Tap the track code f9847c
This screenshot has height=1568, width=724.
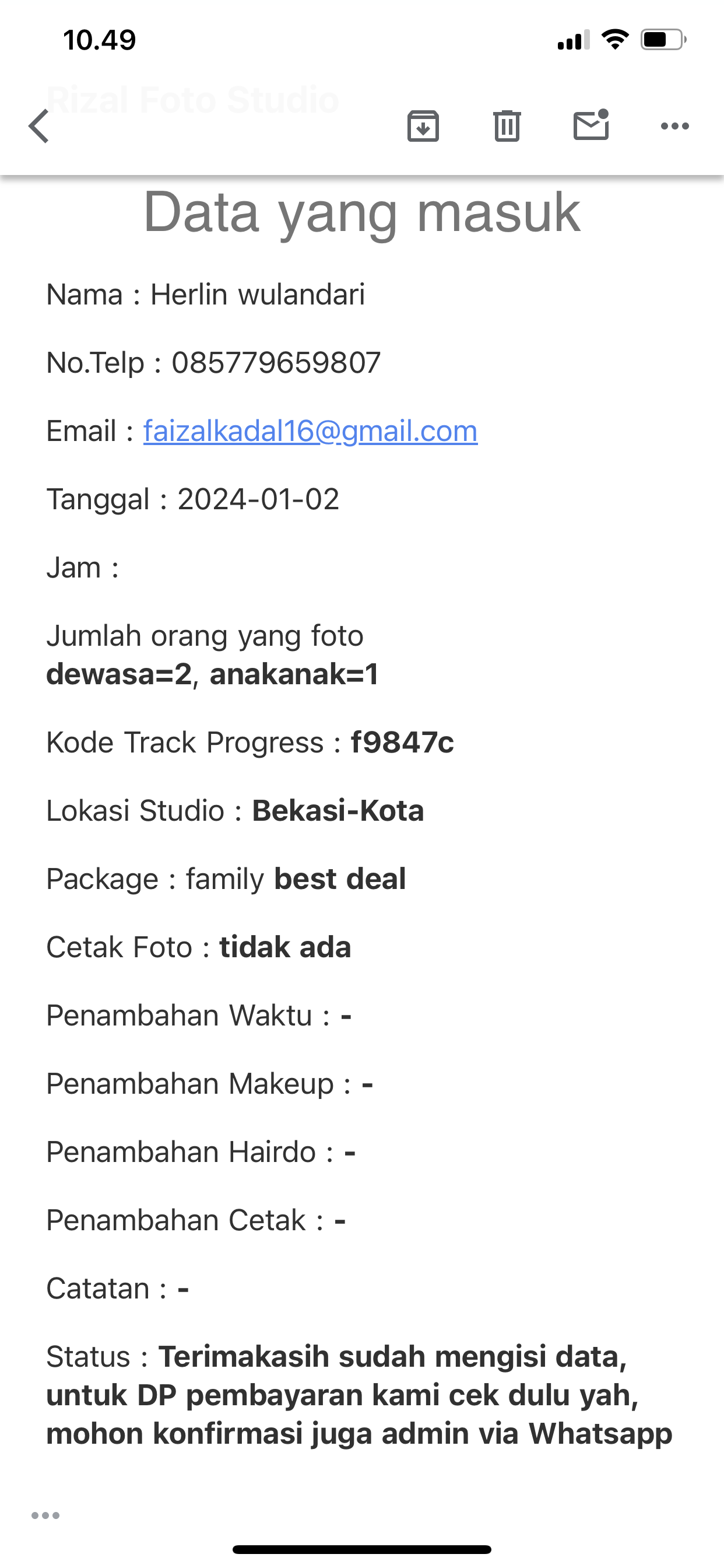click(402, 743)
